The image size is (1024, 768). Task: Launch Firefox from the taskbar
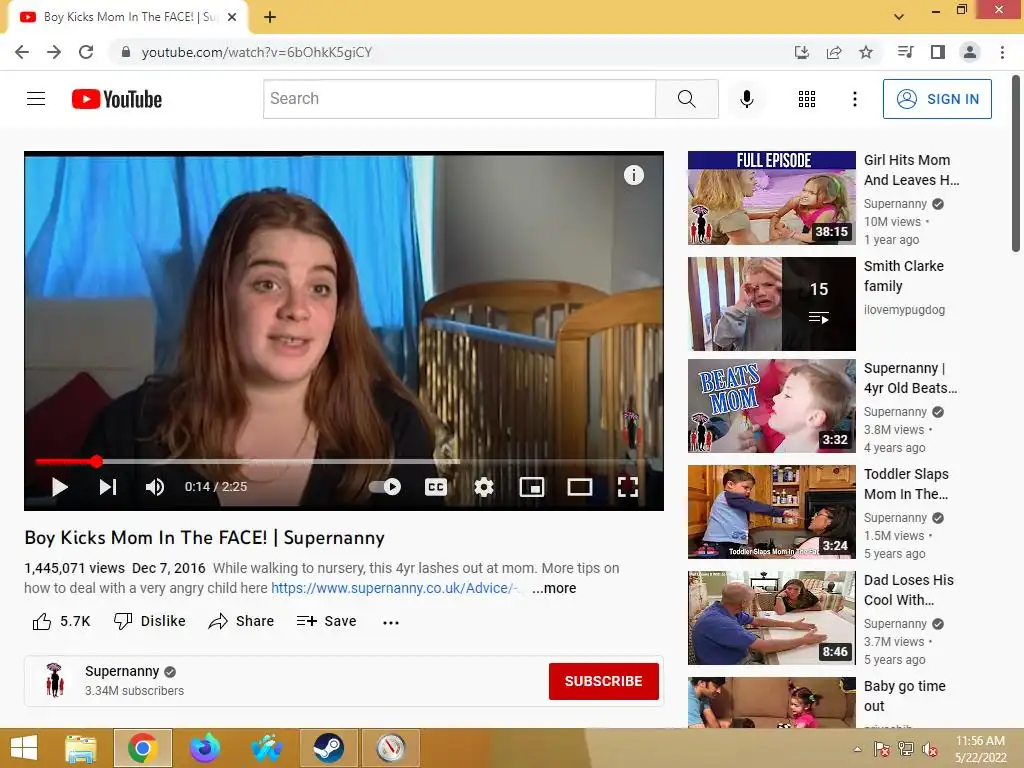coord(204,748)
